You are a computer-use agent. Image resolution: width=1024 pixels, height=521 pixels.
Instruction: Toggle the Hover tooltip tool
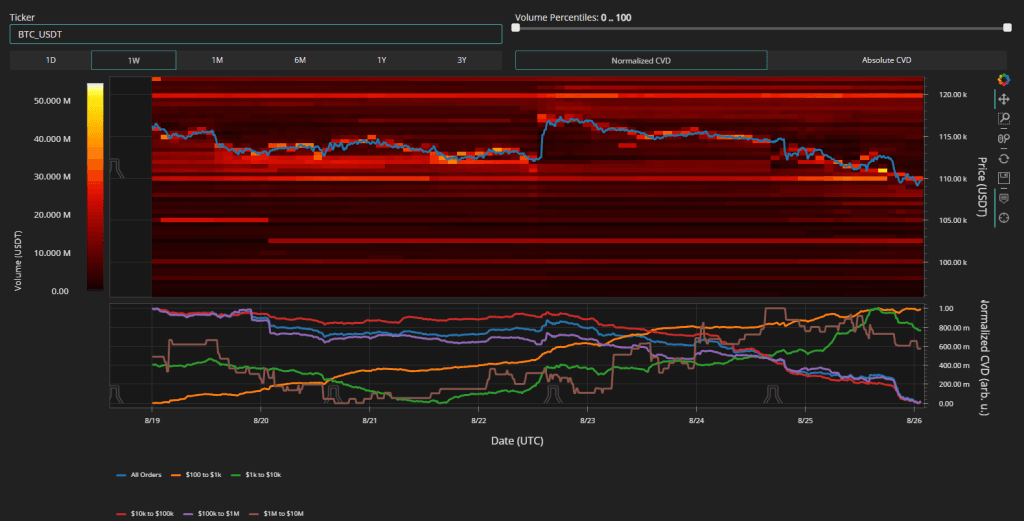pyautogui.click(x=1004, y=198)
